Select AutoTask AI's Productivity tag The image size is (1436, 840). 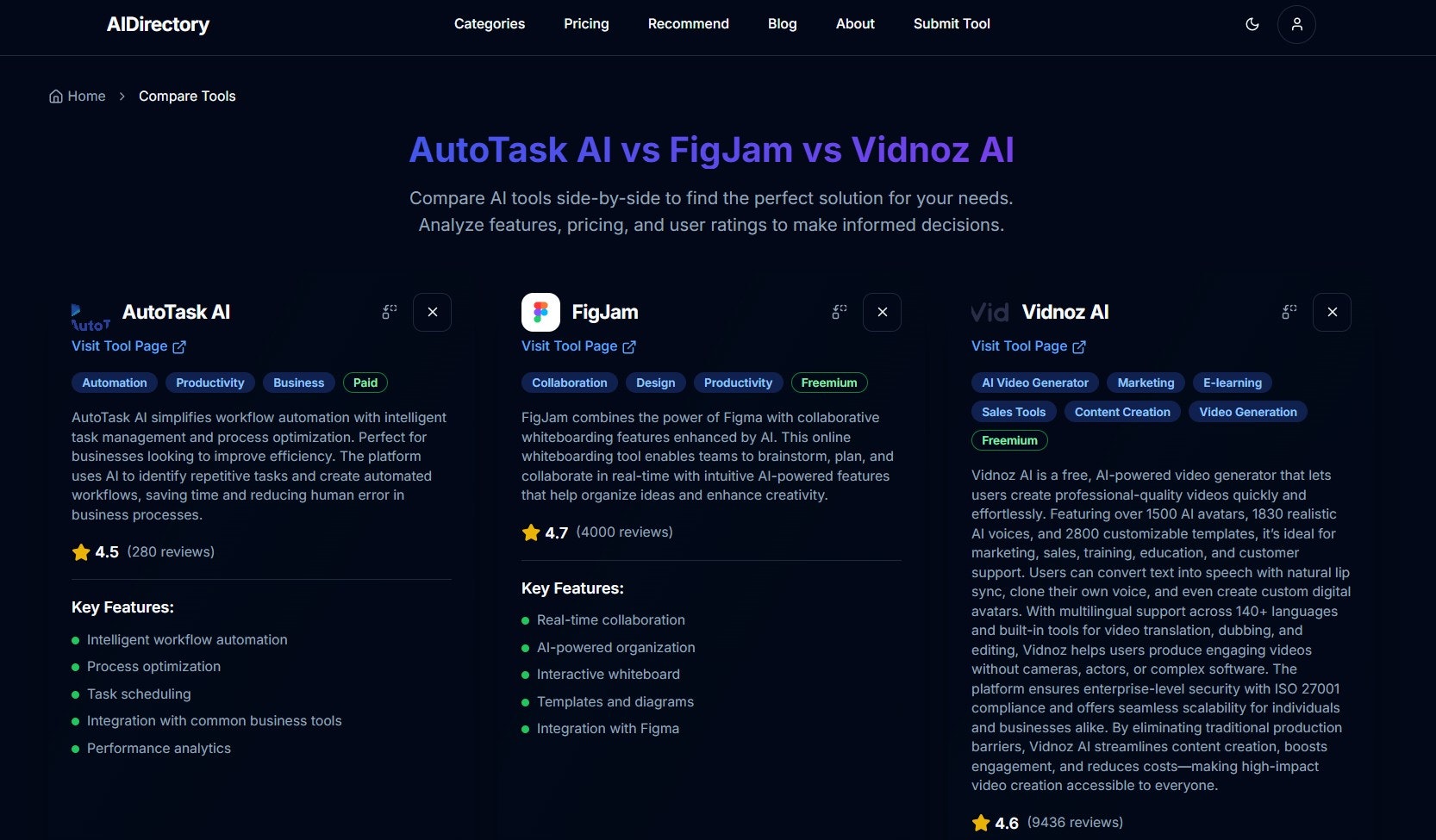(210, 383)
